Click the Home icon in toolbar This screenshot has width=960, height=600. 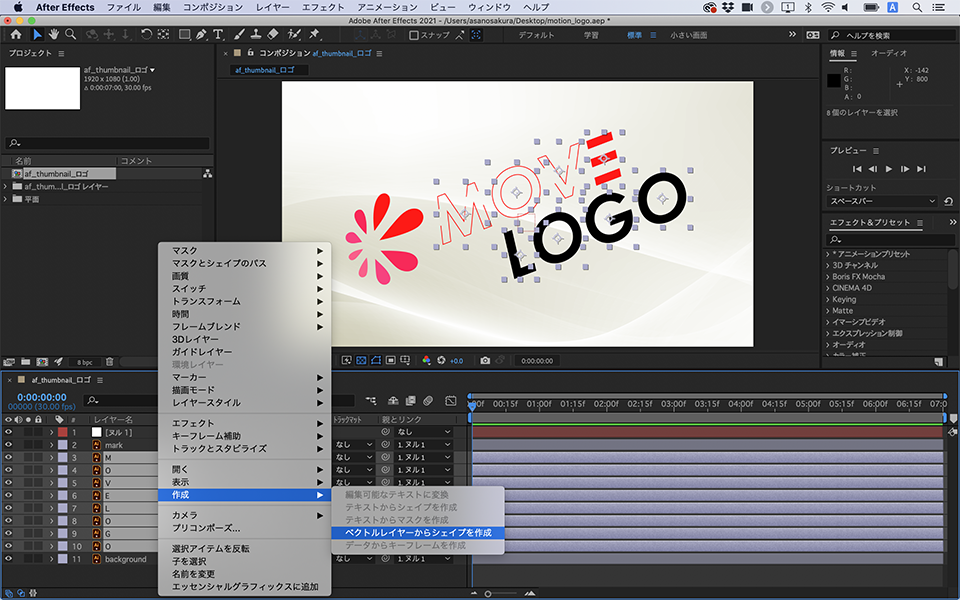(16, 35)
